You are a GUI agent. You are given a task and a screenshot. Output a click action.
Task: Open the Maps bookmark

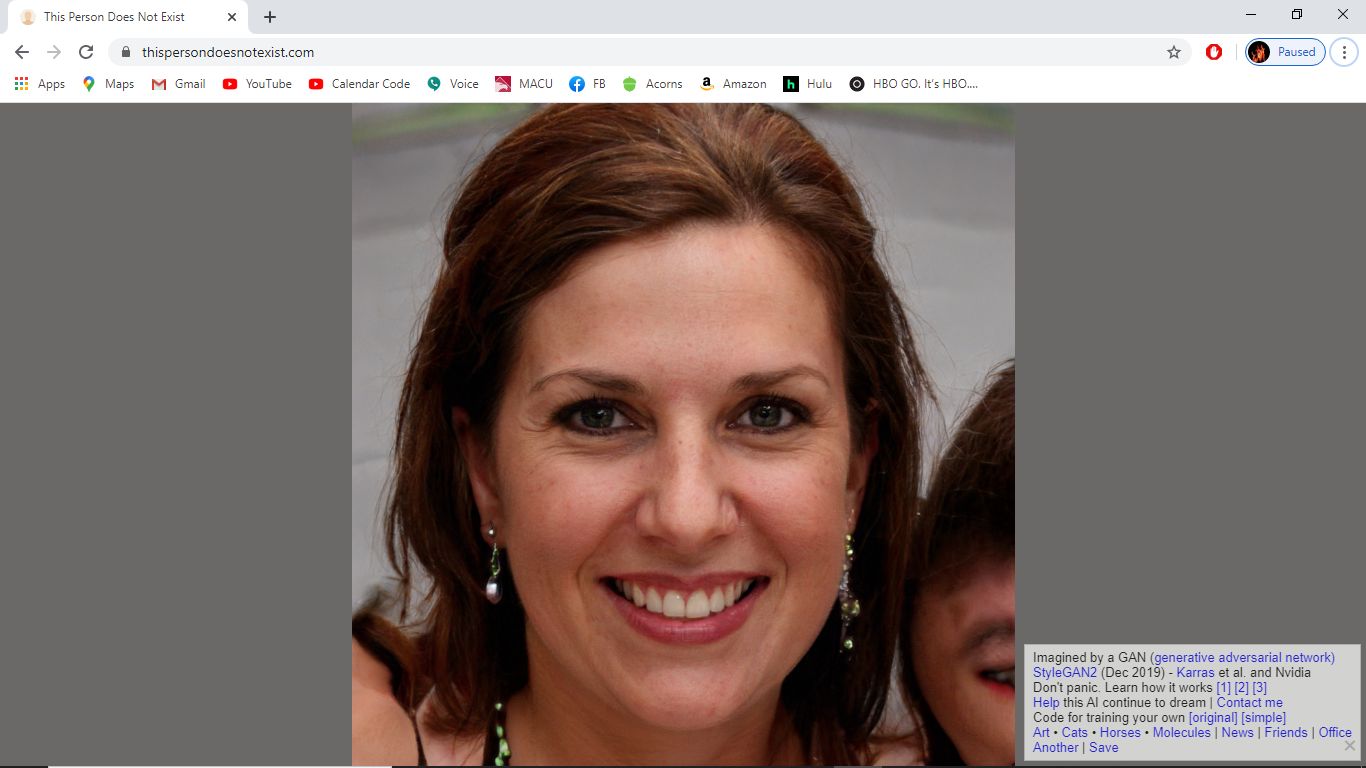[107, 84]
